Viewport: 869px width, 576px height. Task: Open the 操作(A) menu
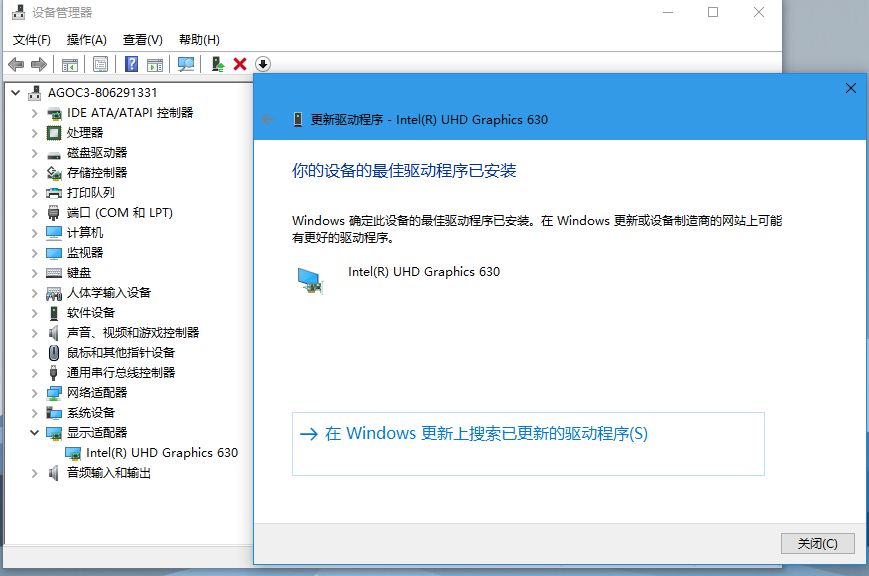point(86,39)
